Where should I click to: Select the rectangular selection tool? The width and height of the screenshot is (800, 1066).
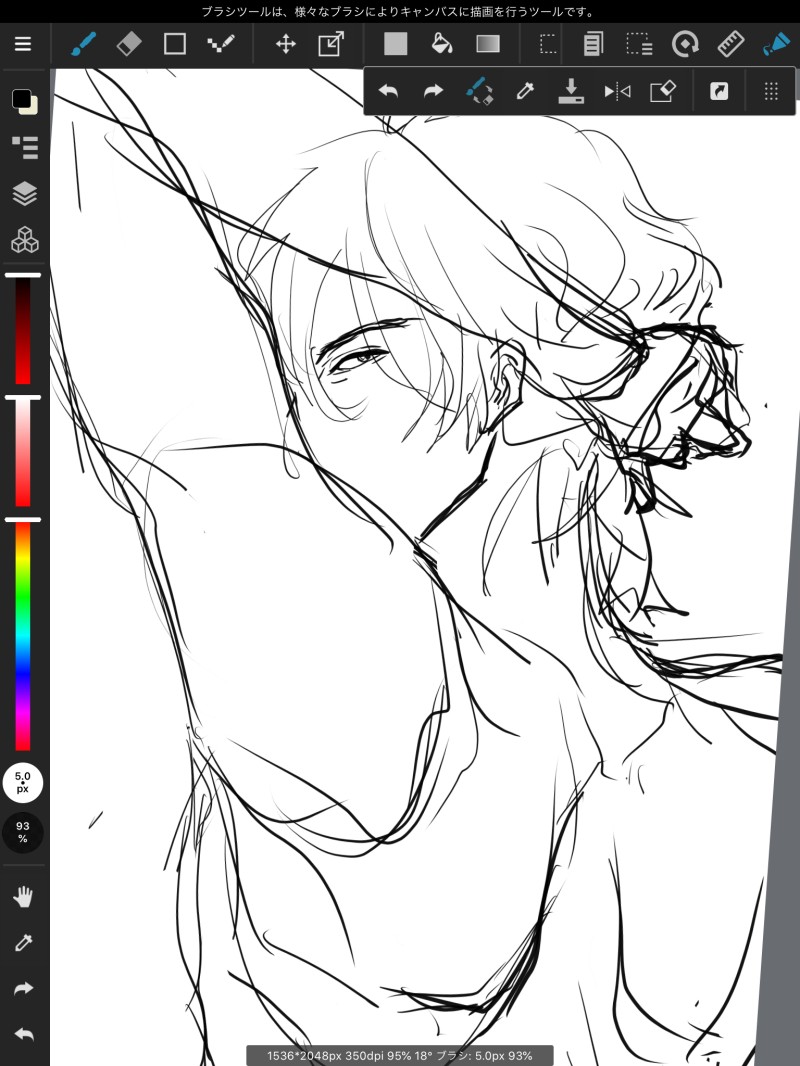548,45
